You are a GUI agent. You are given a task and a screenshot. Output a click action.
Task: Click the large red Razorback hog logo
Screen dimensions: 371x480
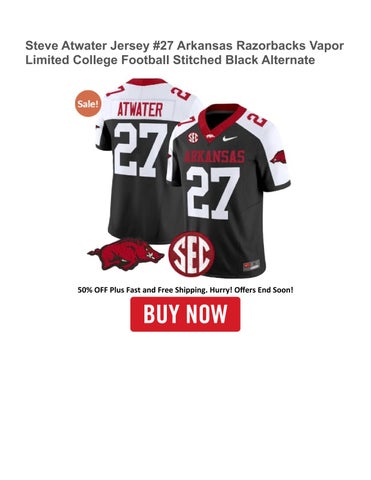click(x=126, y=255)
